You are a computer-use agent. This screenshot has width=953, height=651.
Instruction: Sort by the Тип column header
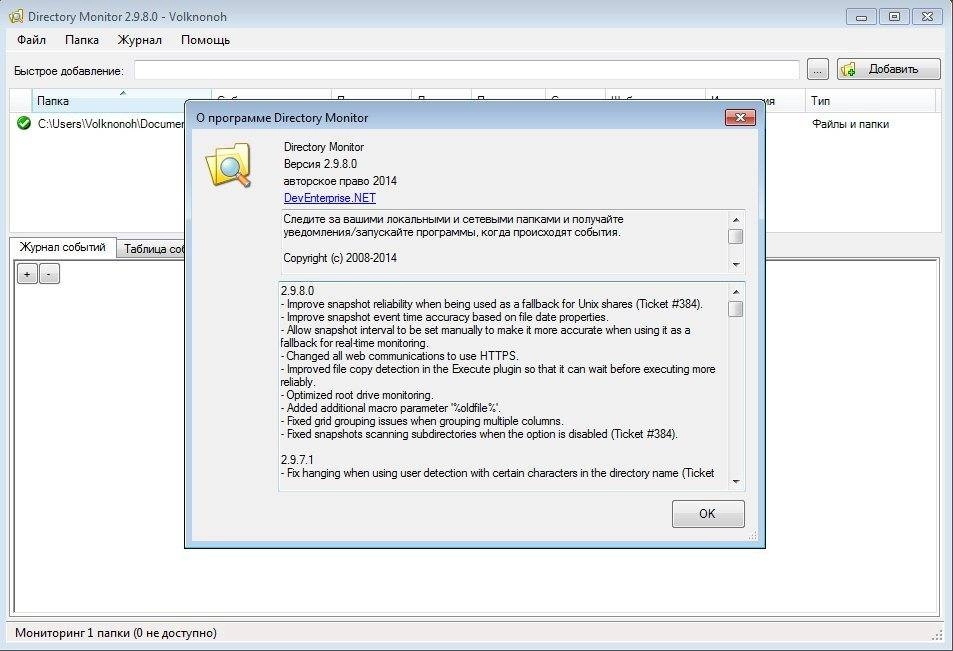pyautogui.click(x=871, y=100)
